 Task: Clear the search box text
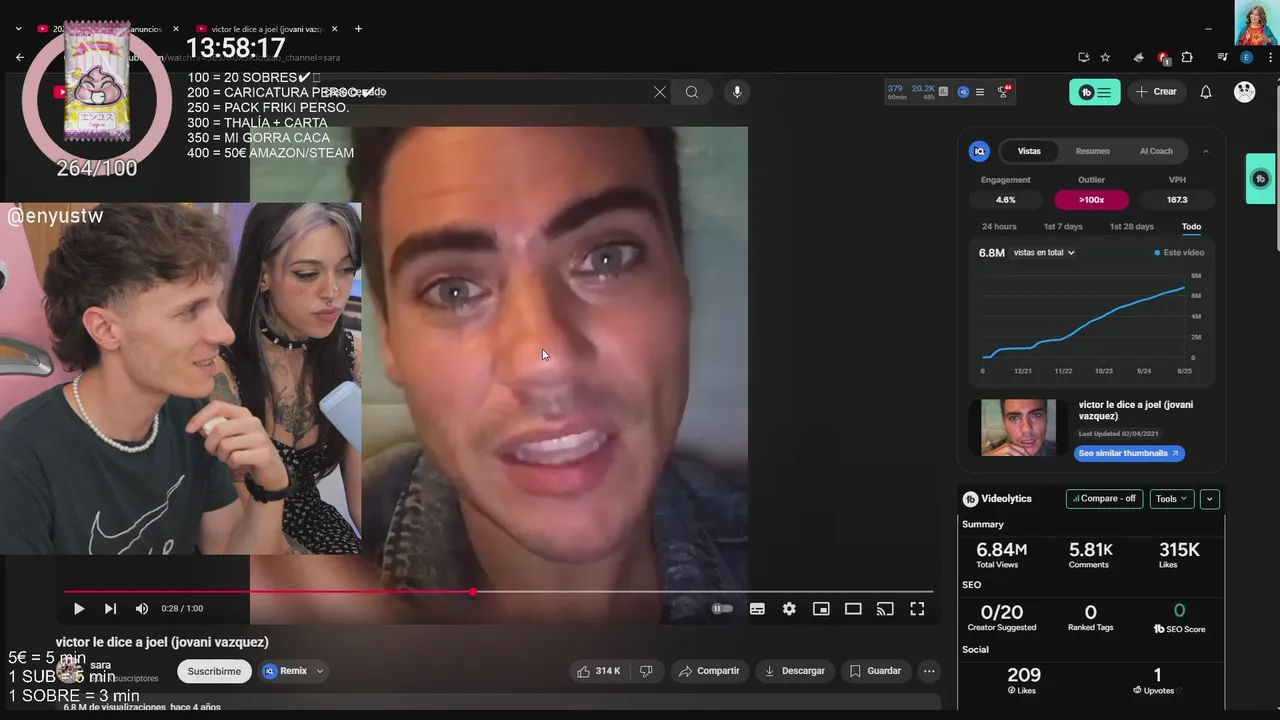point(660,92)
